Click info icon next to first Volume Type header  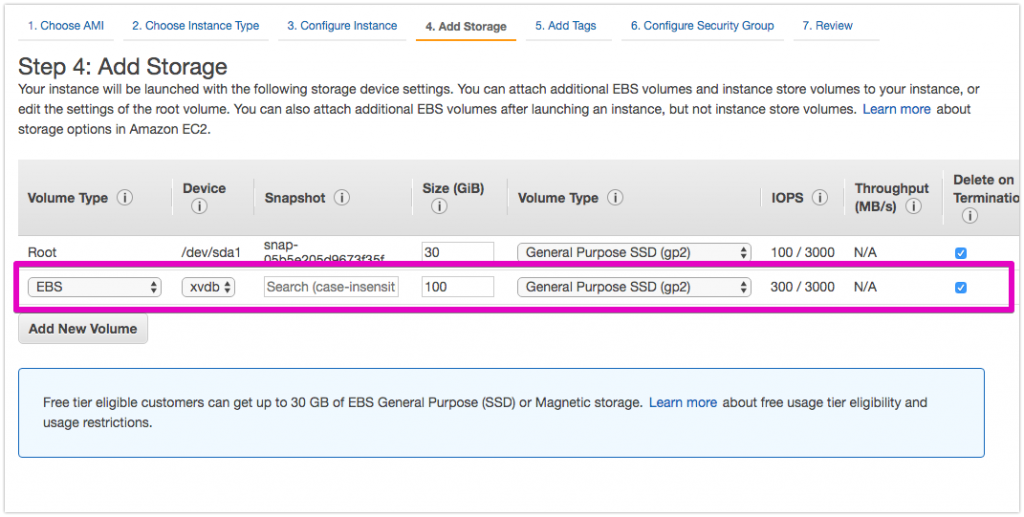point(125,198)
